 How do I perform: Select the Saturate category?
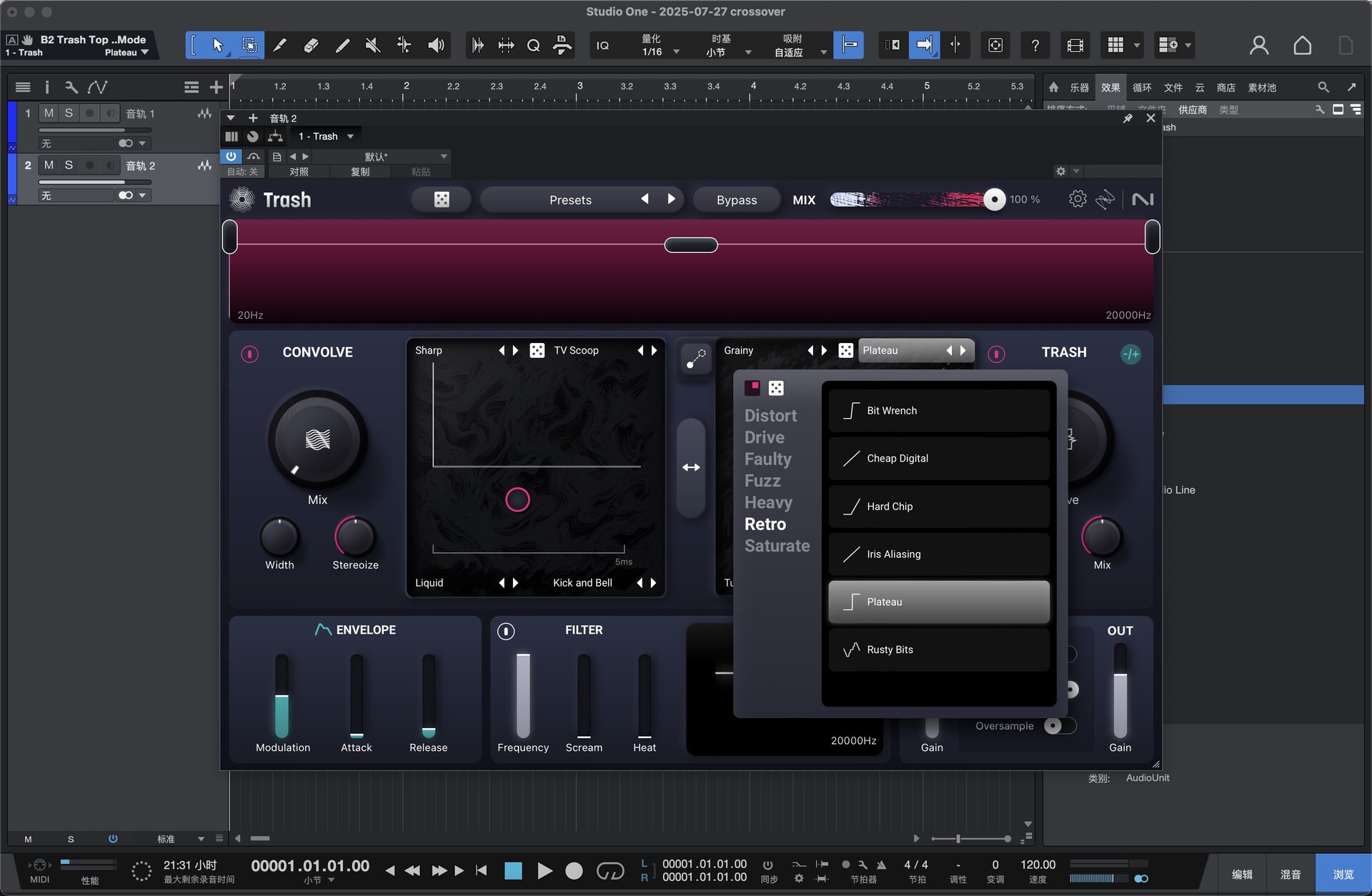(777, 546)
